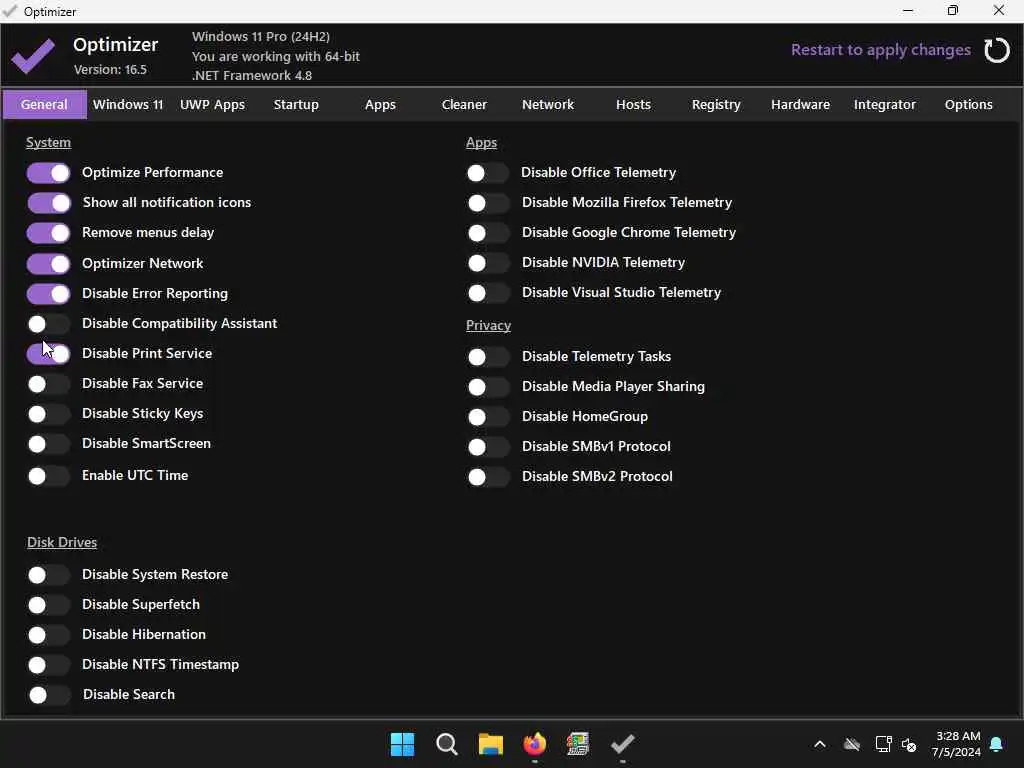Click Restart to apply changes link
The height and width of the screenshot is (768, 1024).
pyautogui.click(x=880, y=50)
